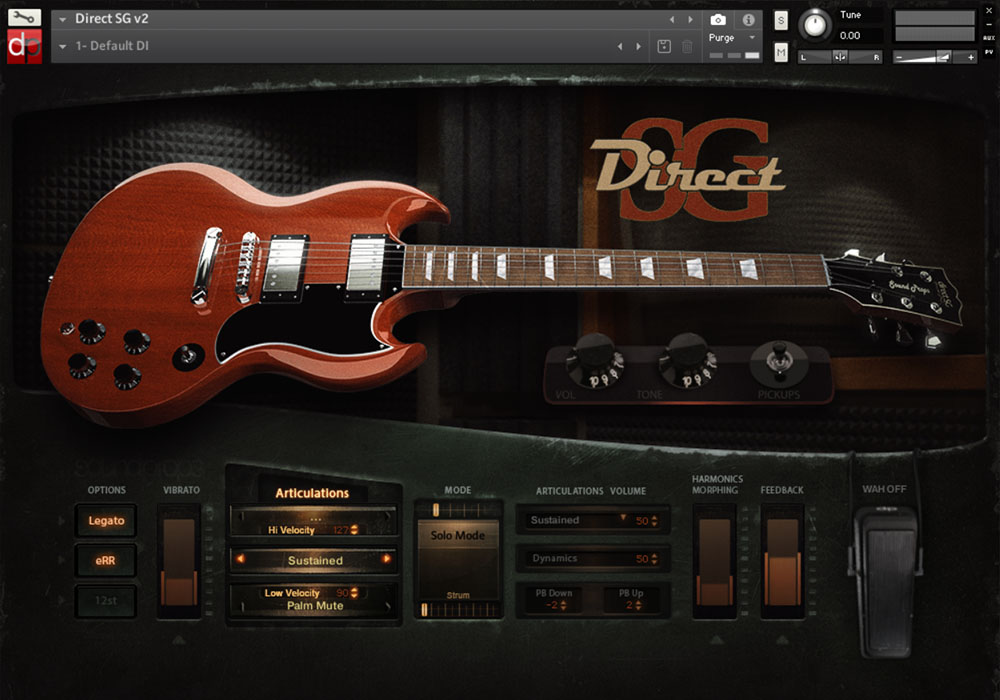Screen dimensions: 1000x700
Task: Center the pan using the middle pan marker
Action: point(840,57)
